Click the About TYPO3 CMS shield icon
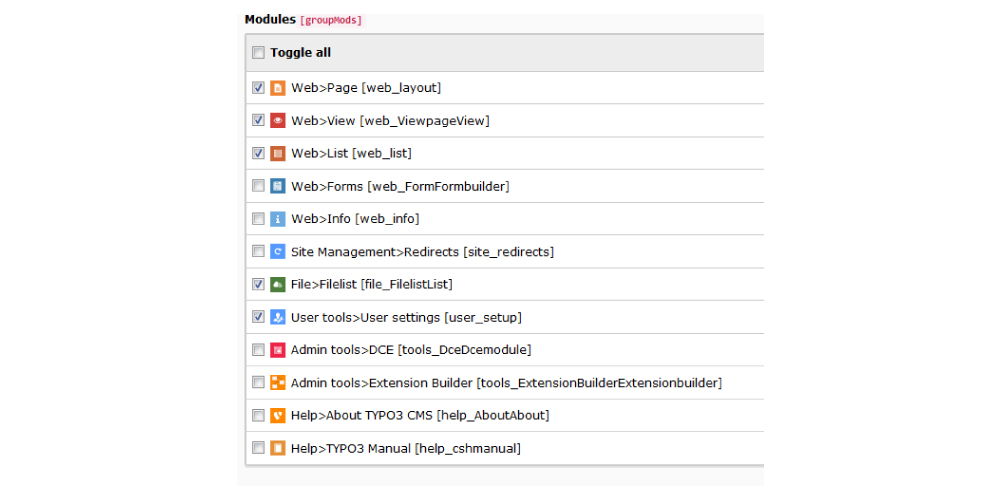 click(x=277, y=416)
